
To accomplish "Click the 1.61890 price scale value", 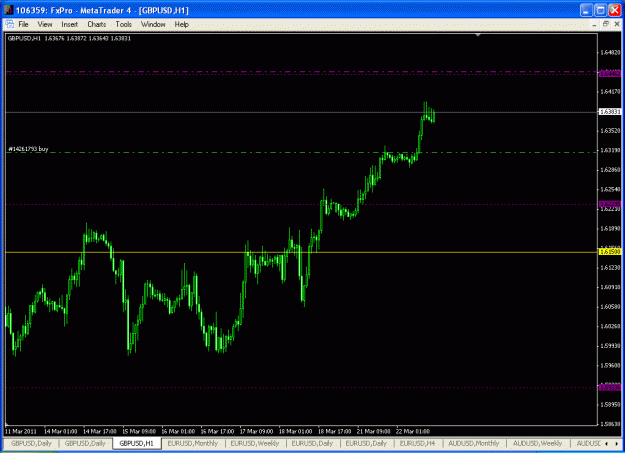I will [610, 228].
